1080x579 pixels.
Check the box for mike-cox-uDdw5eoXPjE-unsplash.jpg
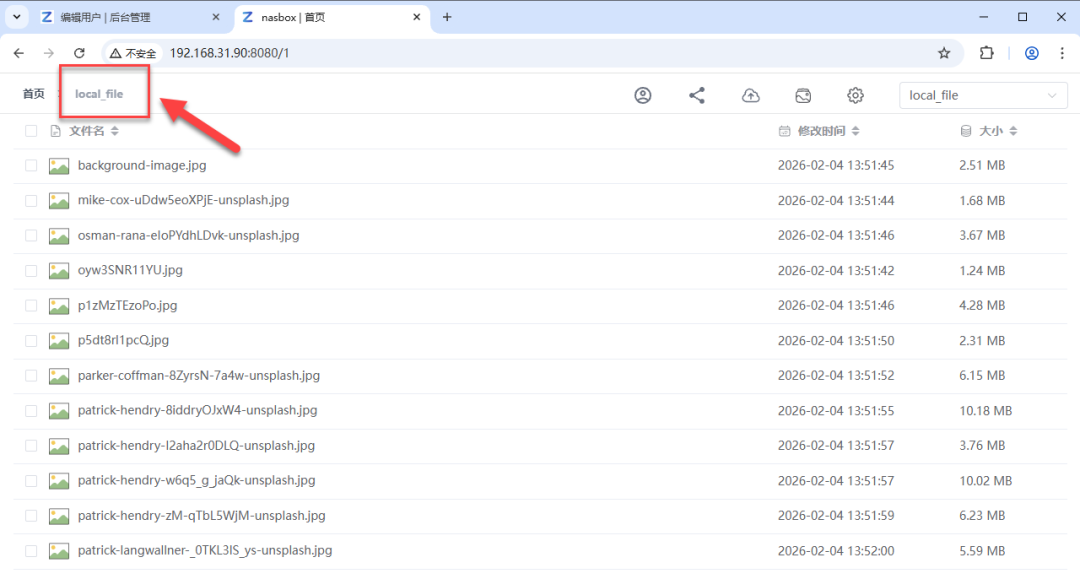[31, 200]
